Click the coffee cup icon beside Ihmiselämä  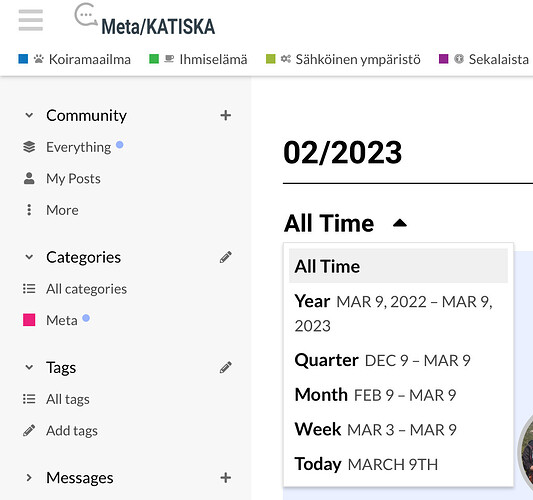point(169,59)
